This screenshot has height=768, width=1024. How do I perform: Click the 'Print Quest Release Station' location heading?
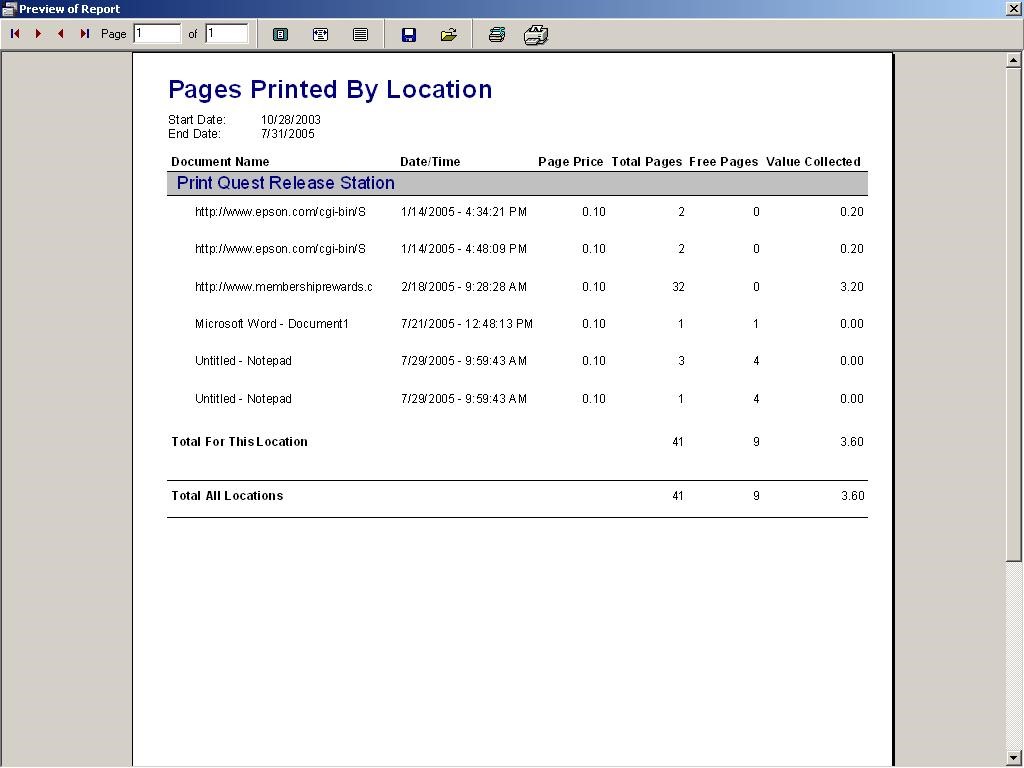(x=285, y=183)
